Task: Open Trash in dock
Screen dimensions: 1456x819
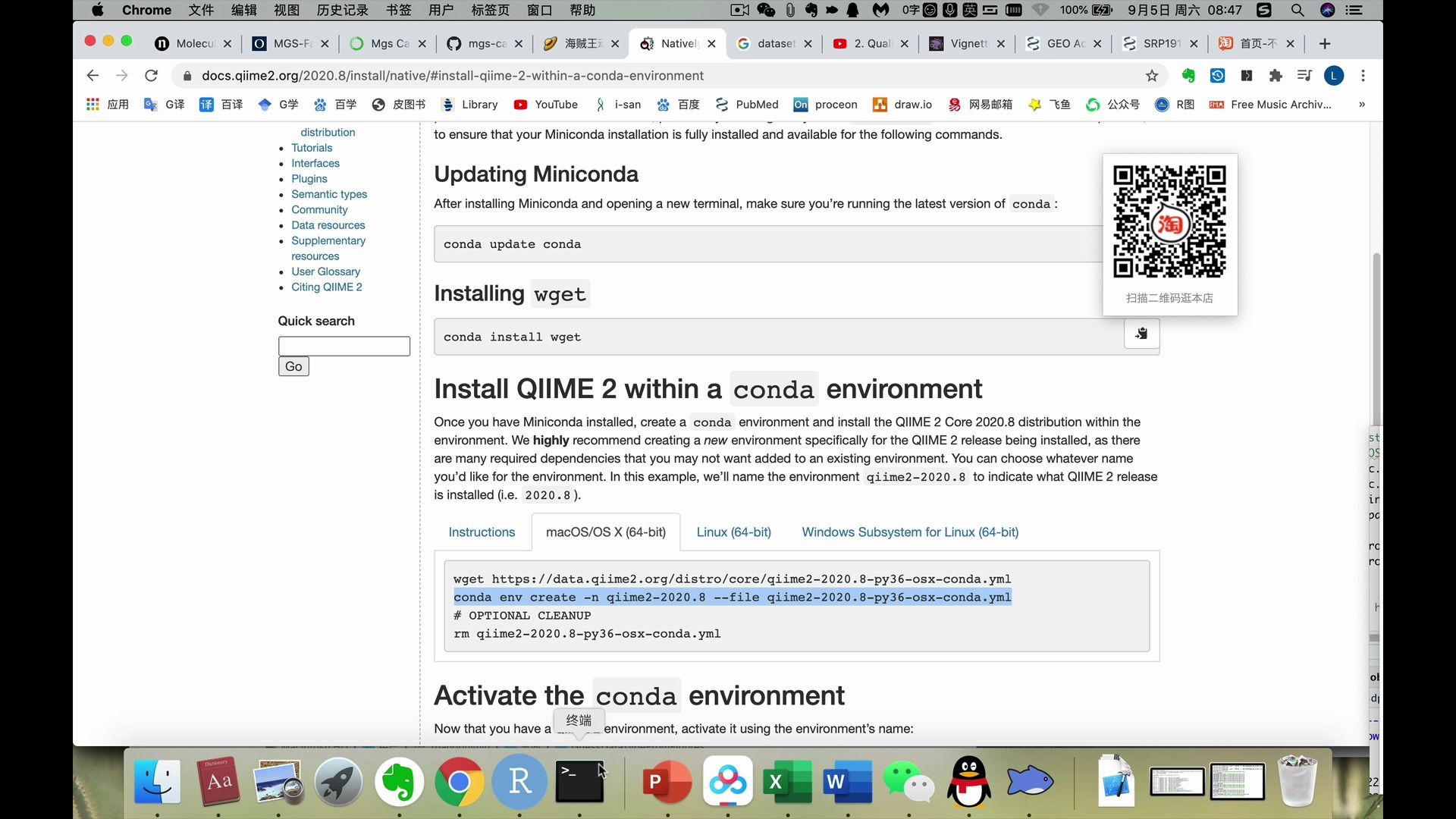Action: (1297, 780)
